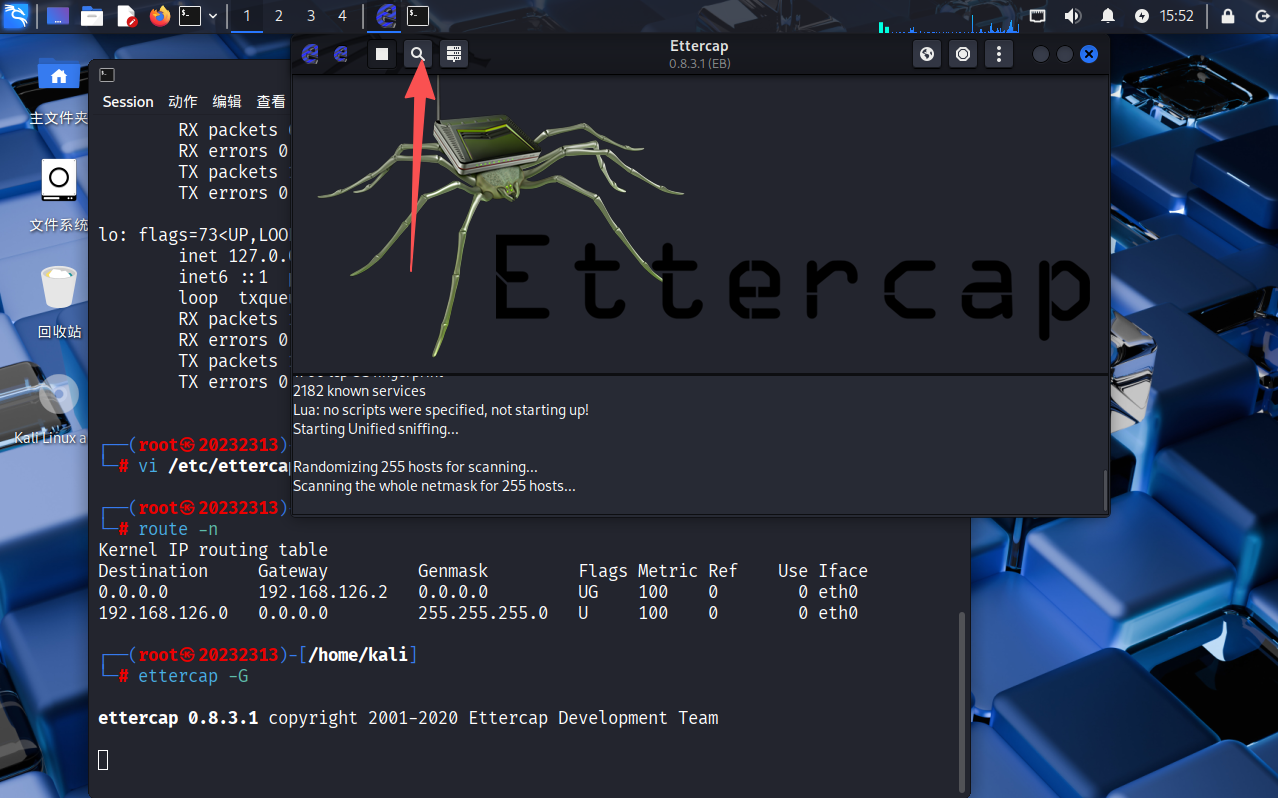
Task: Lock the screen with the padlock icon
Action: (x=1228, y=16)
